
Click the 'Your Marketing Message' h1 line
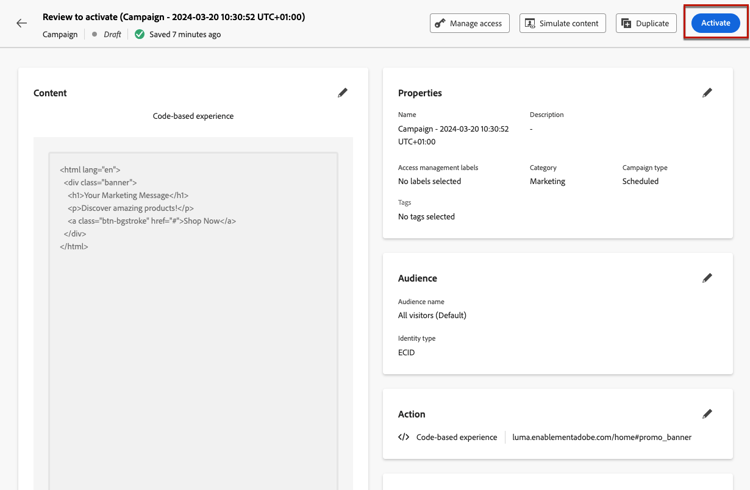pyautogui.click(x=128, y=195)
